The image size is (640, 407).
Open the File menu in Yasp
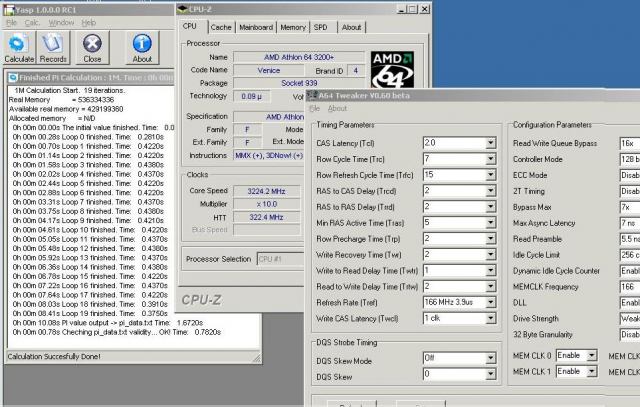(11, 22)
